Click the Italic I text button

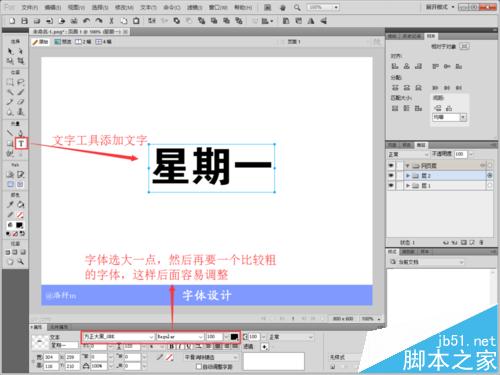coord(180,346)
